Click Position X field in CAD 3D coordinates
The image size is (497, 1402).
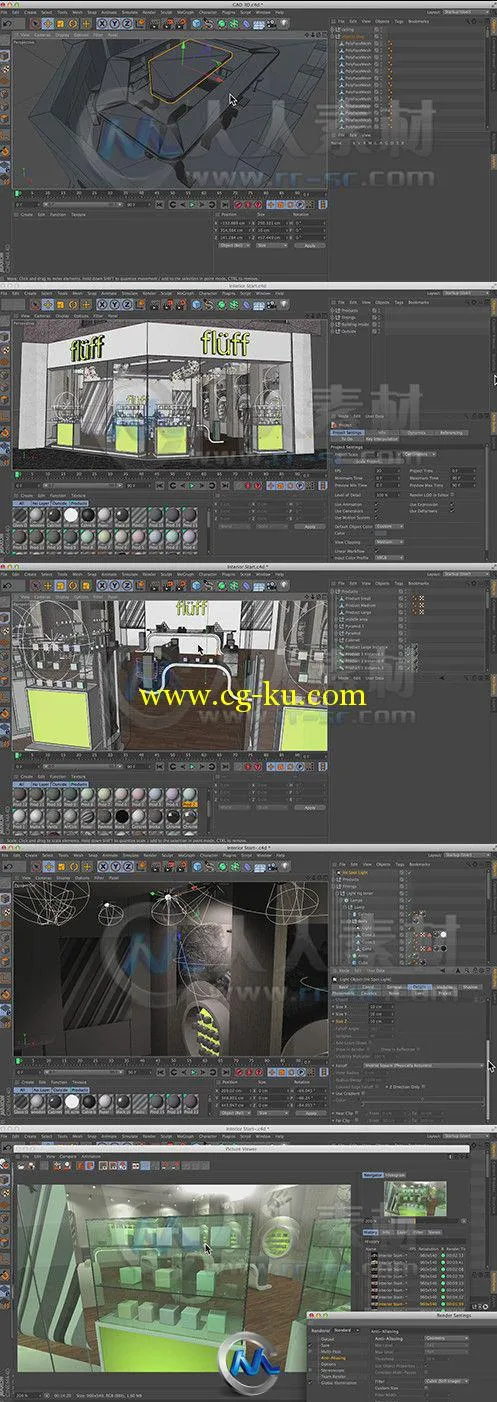click(234, 221)
